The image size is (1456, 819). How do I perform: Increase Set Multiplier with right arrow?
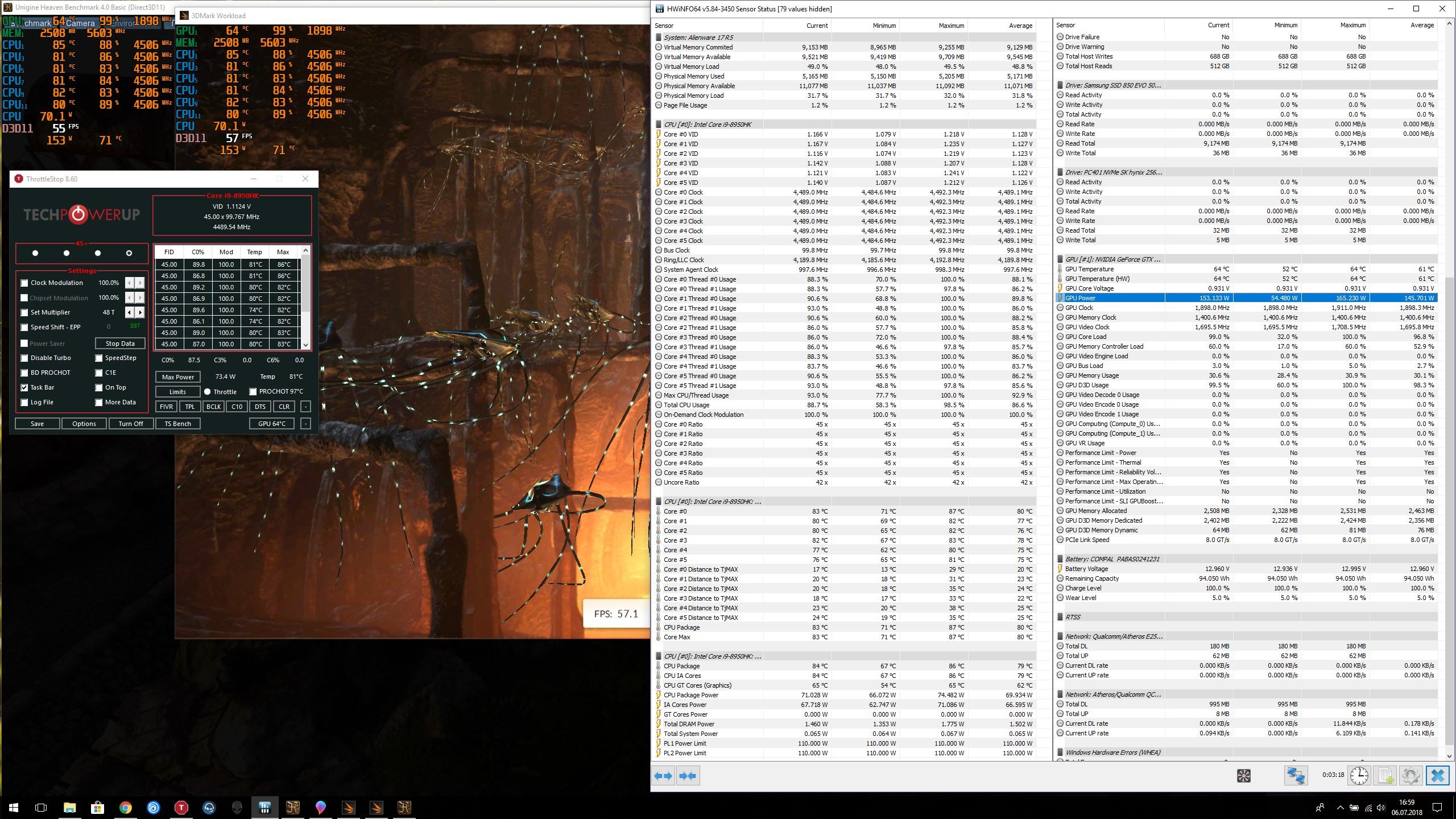pyautogui.click(x=140, y=312)
